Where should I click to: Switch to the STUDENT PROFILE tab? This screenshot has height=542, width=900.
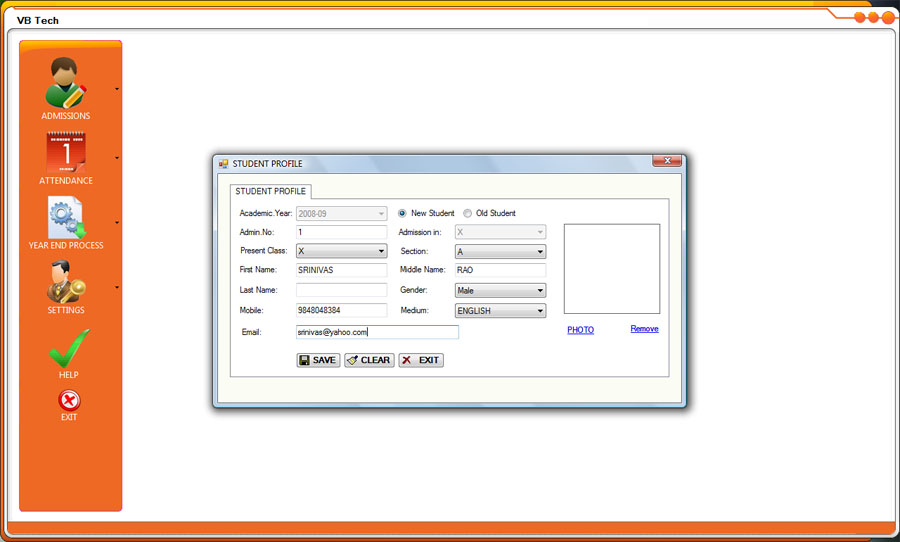coord(270,191)
